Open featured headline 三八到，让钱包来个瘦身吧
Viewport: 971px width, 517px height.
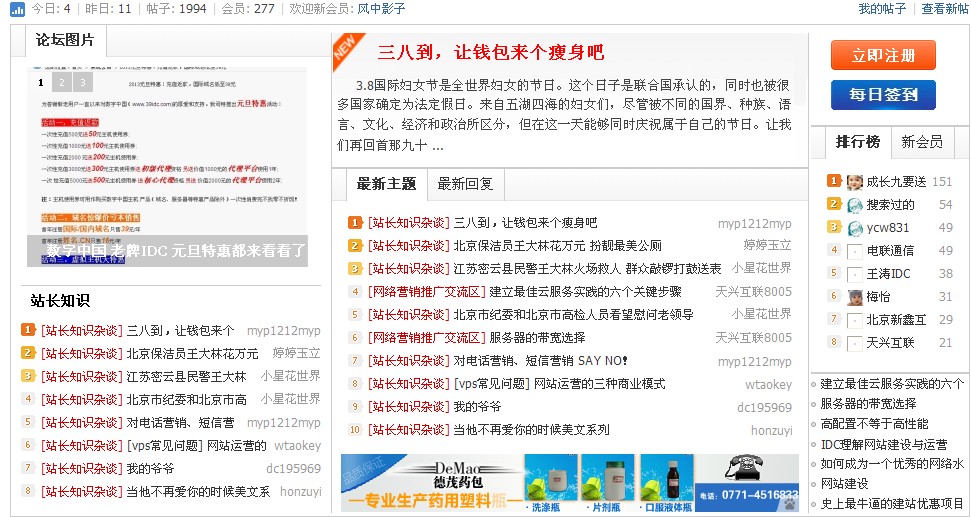(490, 53)
